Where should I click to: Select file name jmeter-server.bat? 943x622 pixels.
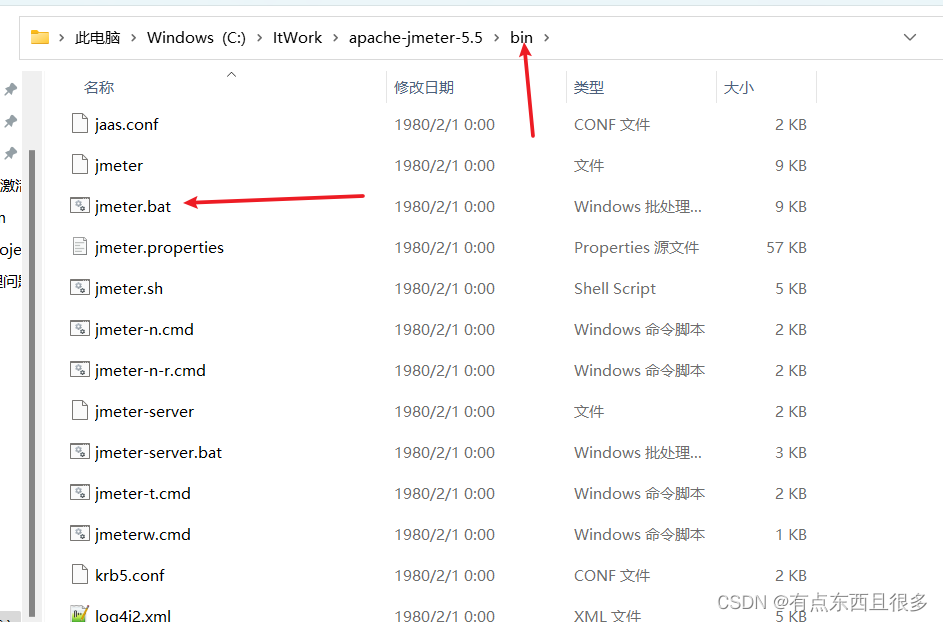158,452
